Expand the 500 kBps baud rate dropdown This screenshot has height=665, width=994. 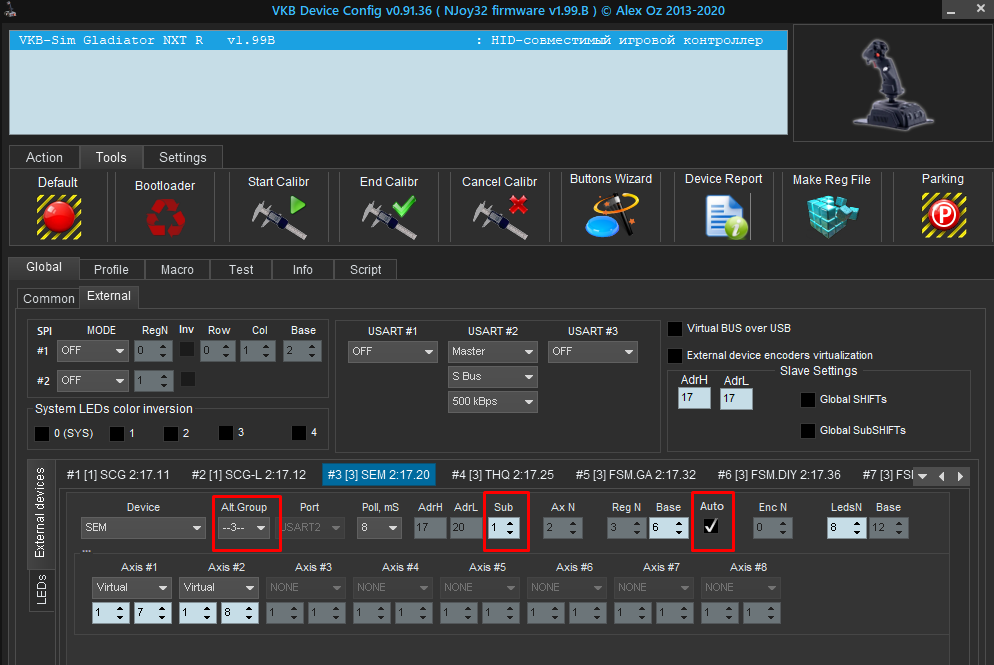pyautogui.click(x=492, y=402)
